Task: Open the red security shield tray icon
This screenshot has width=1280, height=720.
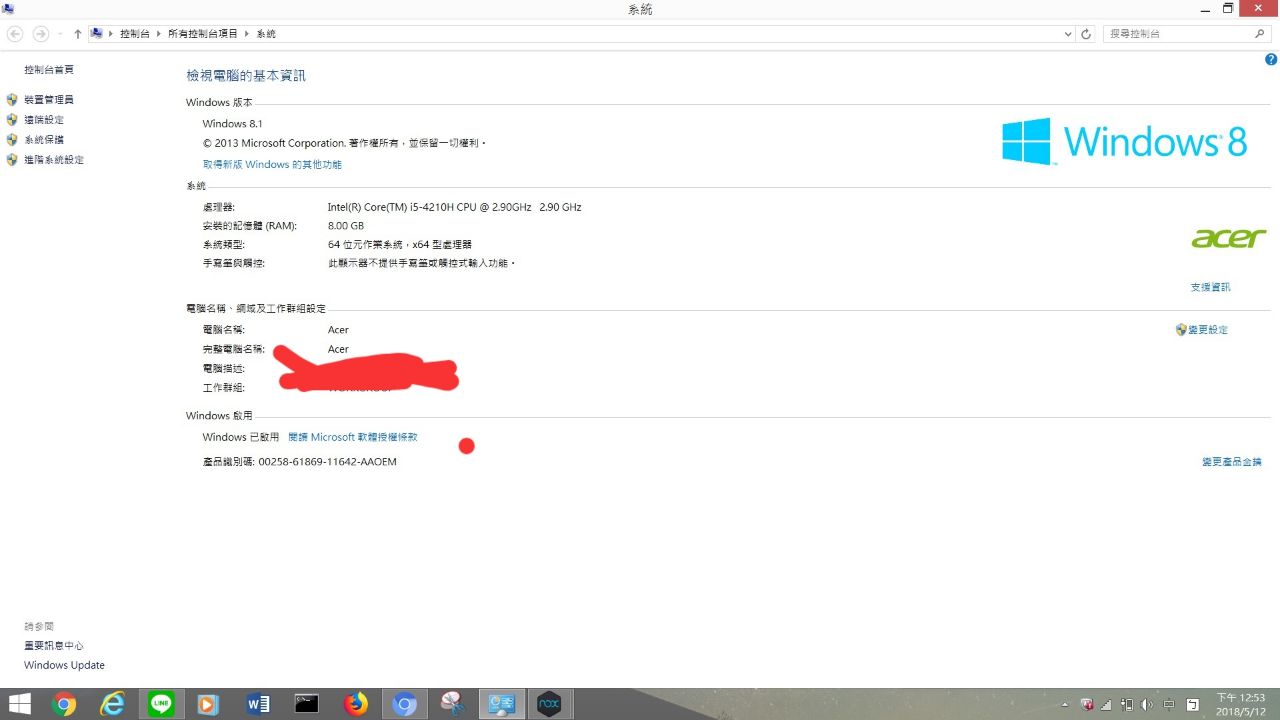Action: [1087, 705]
